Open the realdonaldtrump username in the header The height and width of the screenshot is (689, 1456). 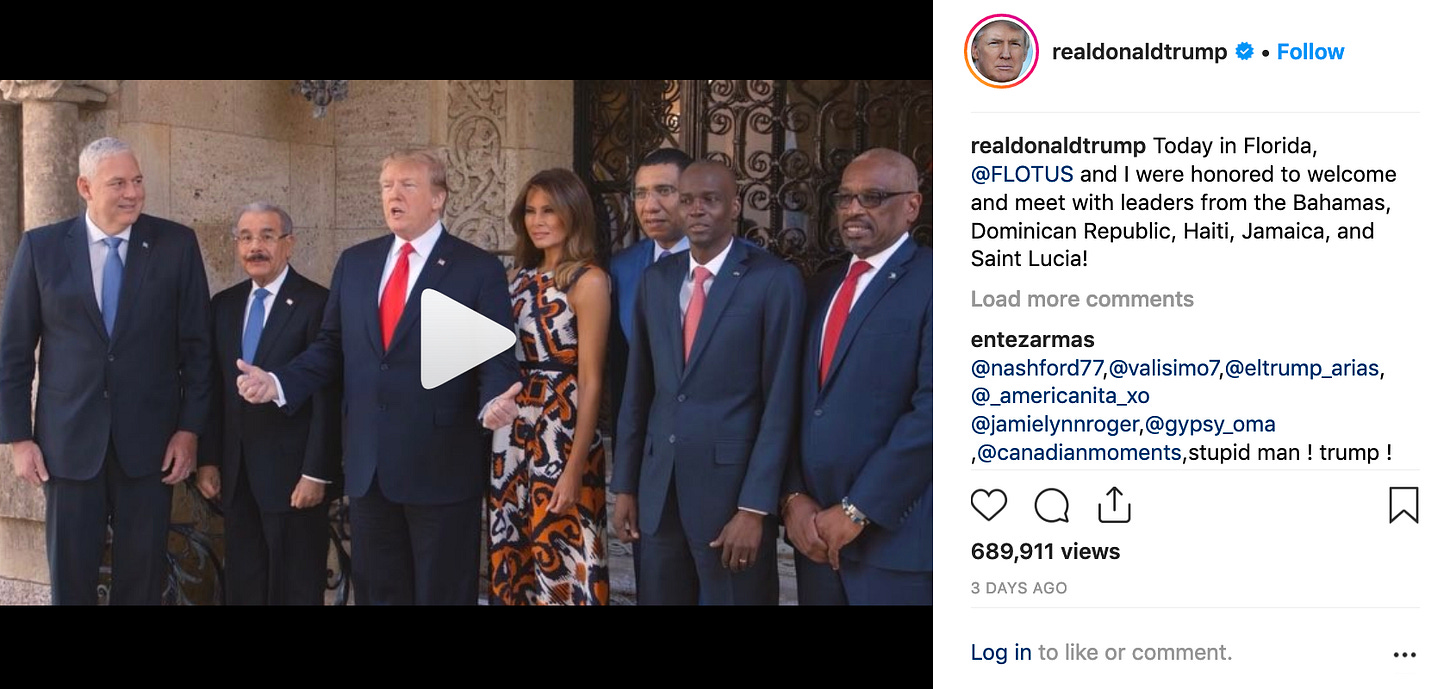click(x=1139, y=52)
